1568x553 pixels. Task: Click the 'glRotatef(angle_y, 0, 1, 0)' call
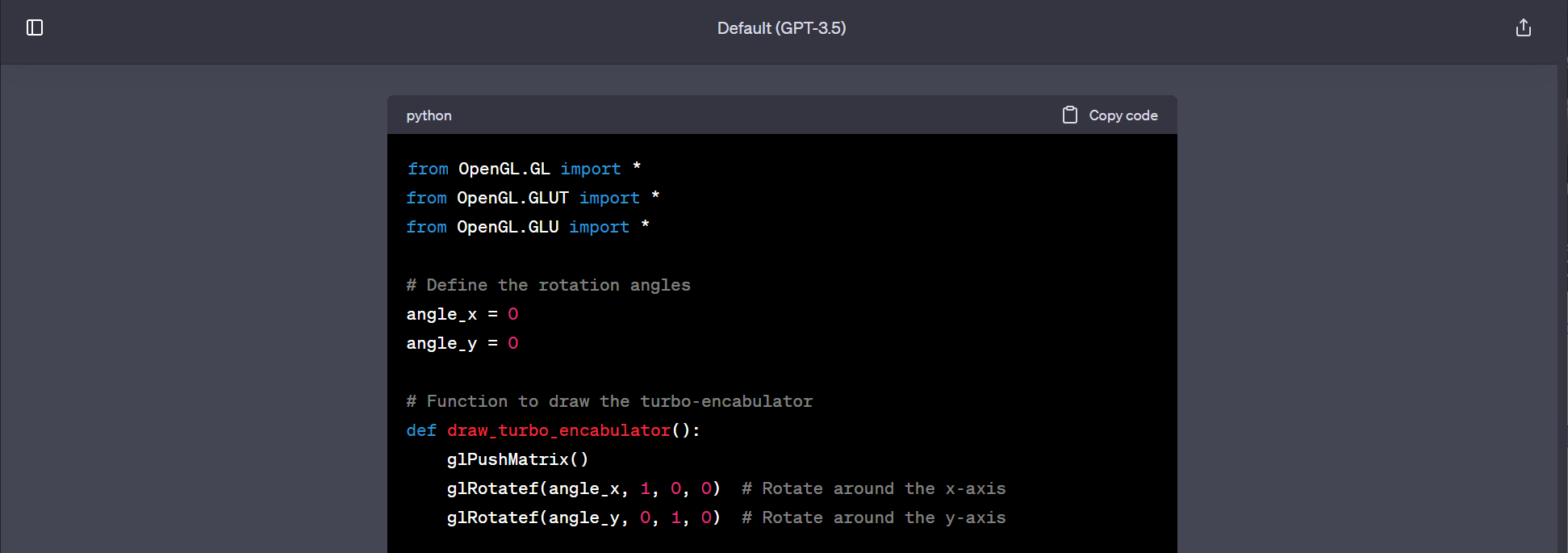click(584, 517)
